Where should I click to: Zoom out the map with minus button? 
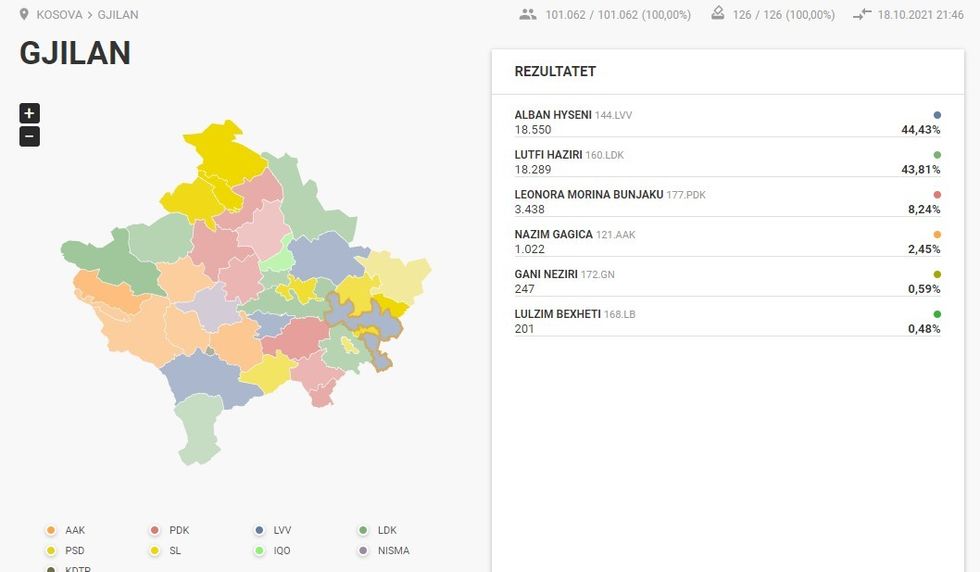click(x=29, y=137)
